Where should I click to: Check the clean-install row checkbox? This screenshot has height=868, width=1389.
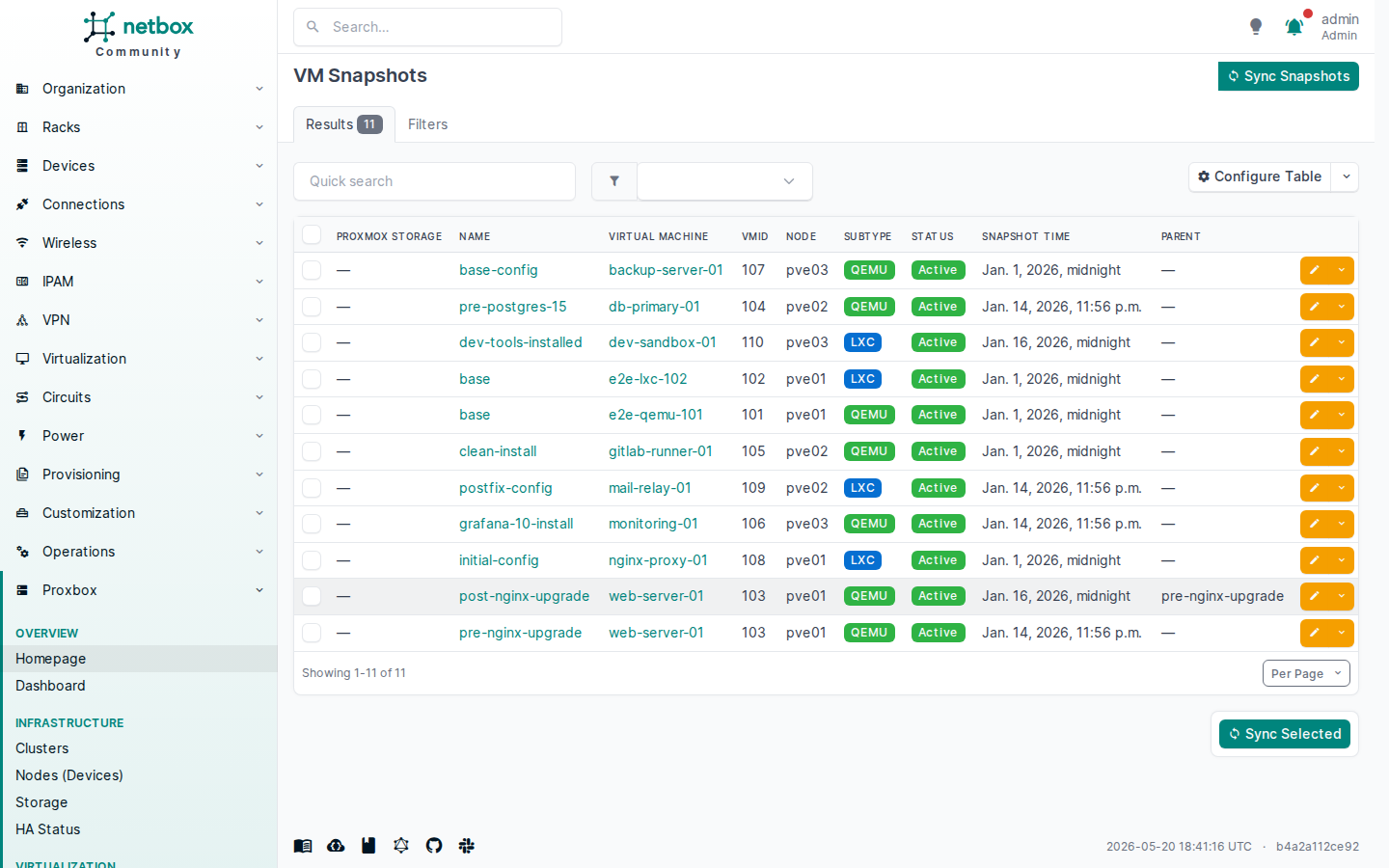click(x=312, y=451)
